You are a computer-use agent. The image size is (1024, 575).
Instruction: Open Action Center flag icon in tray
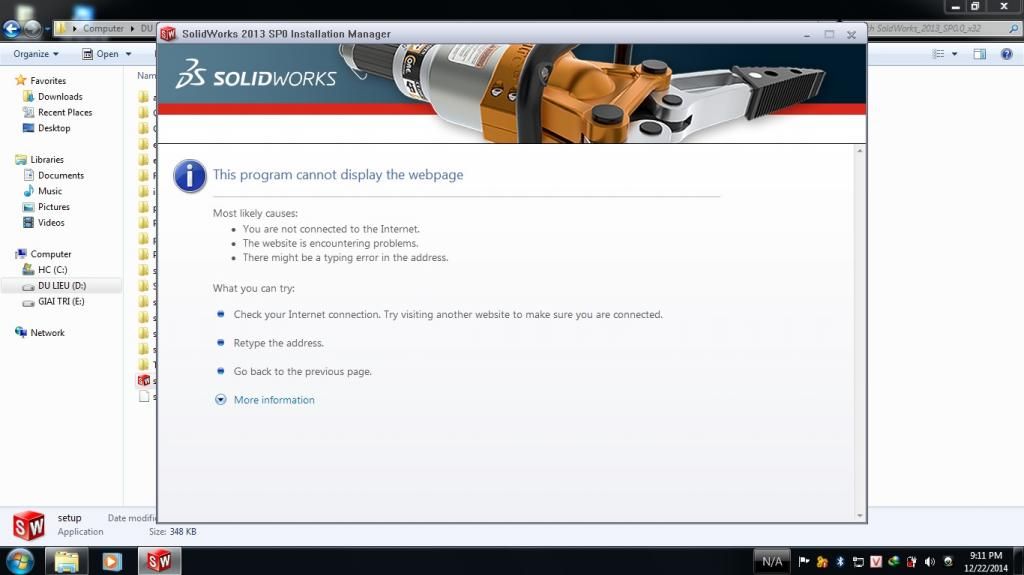[x=804, y=561]
